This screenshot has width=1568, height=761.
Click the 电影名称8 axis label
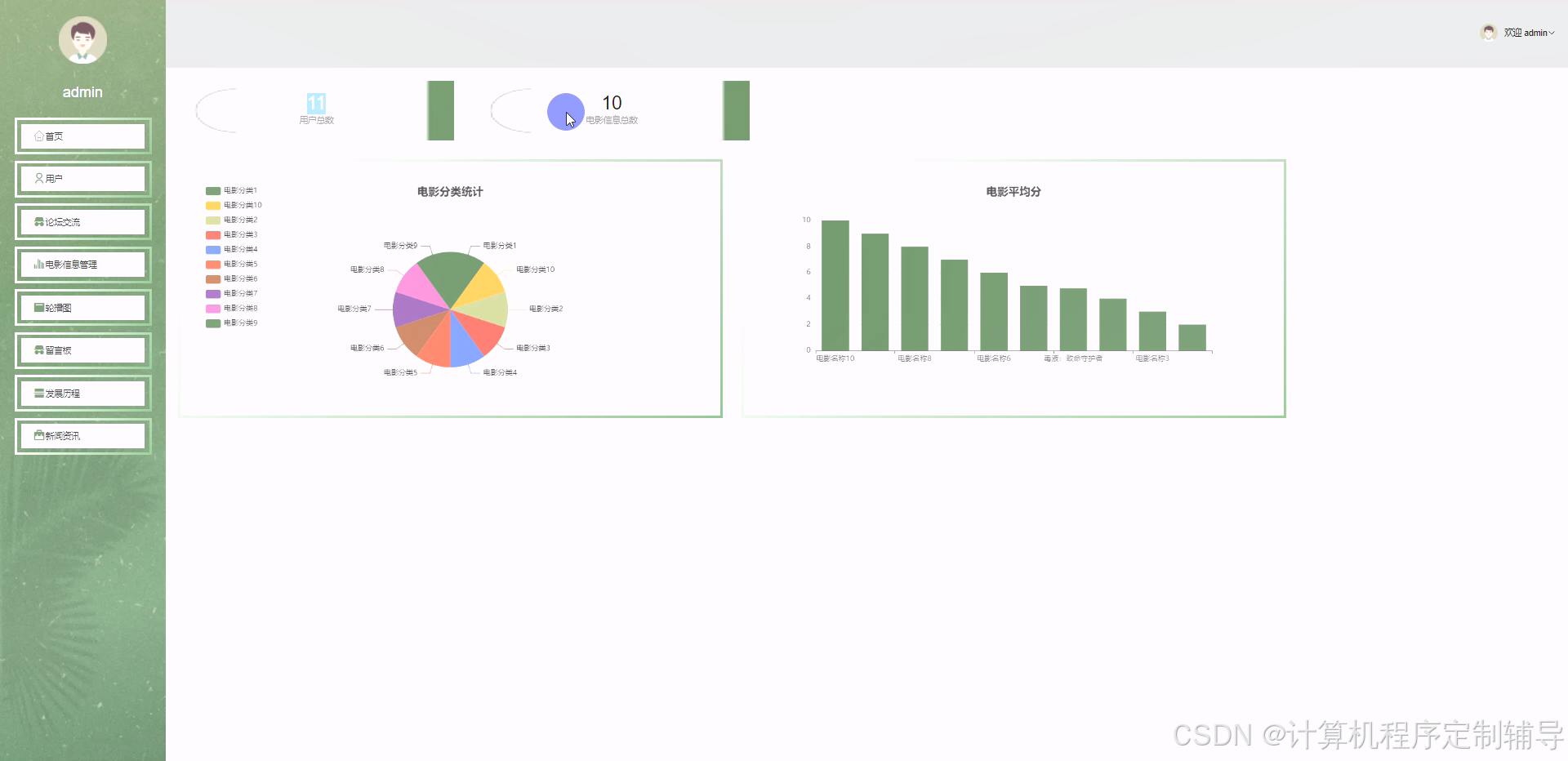(x=915, y=358)
